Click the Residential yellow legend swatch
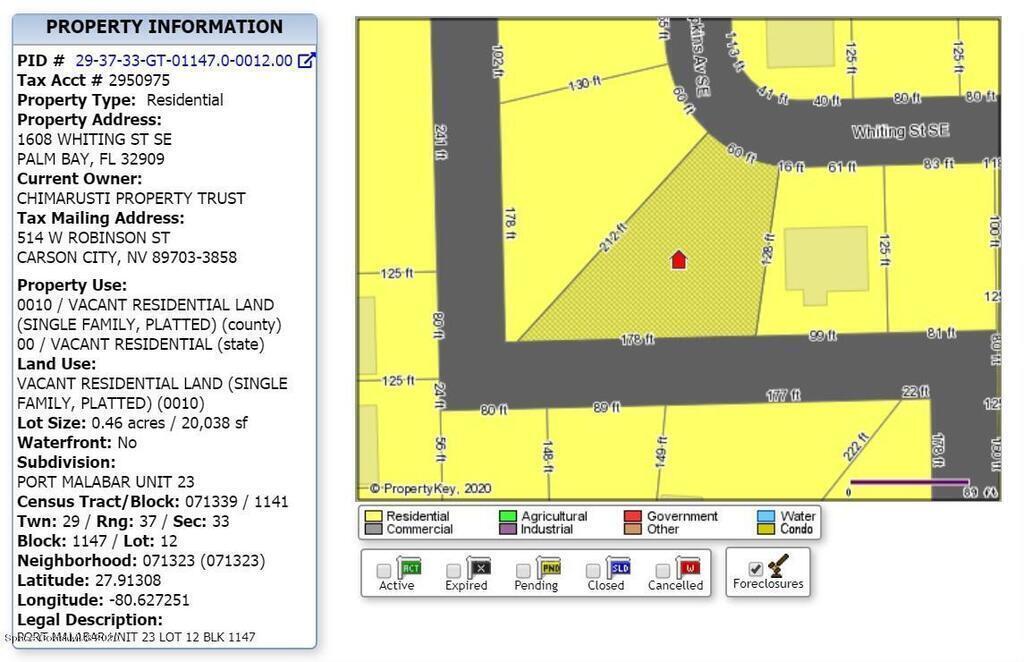Image resolution: width=1024 pixels, height=662 pixels. click(x=373, y=516)
